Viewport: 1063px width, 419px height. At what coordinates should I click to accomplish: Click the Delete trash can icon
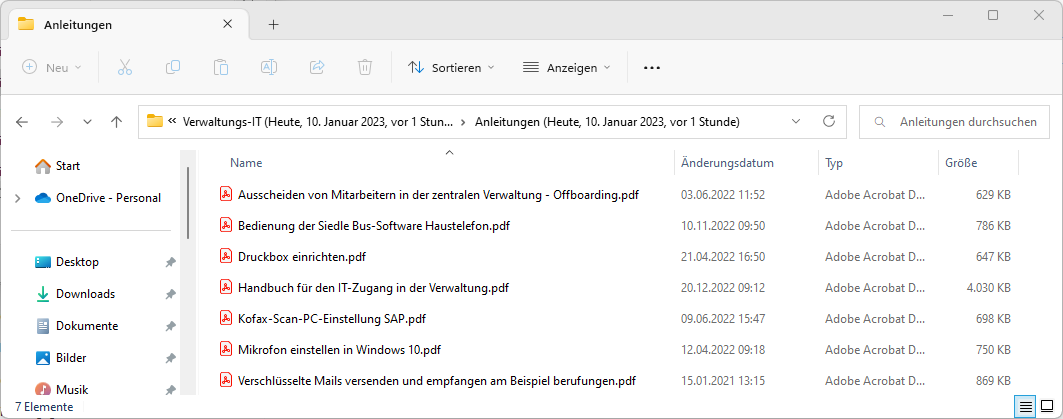click(x=365, y=67)
